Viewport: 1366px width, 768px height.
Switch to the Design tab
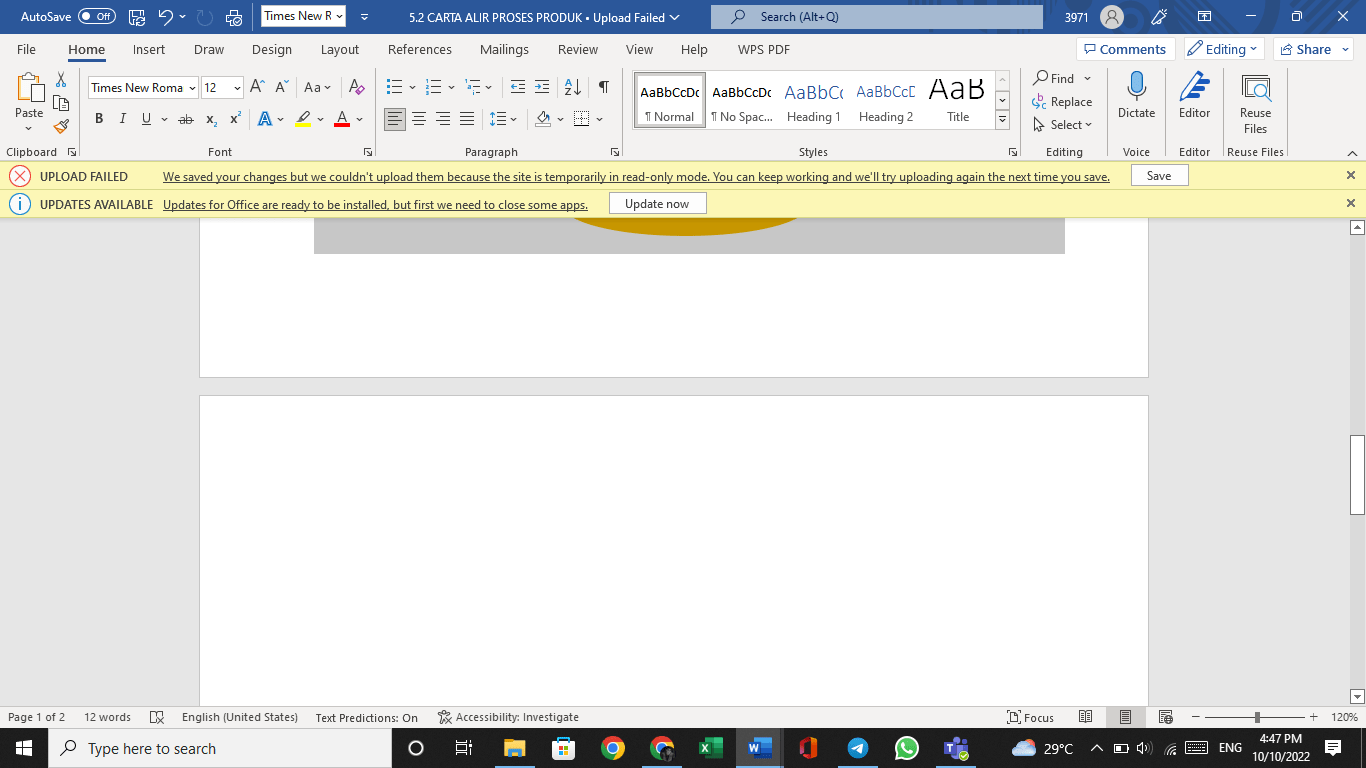tap(272, 49)
